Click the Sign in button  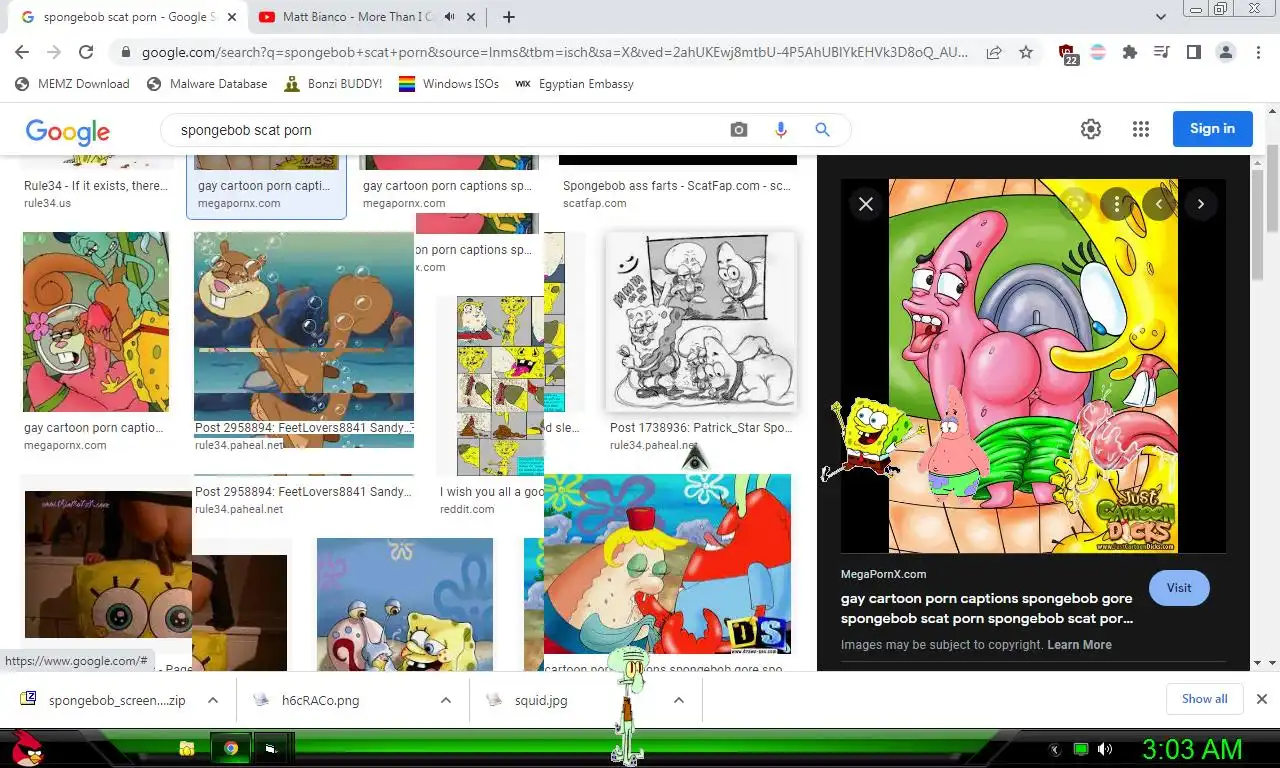(x=1212, y=129)
